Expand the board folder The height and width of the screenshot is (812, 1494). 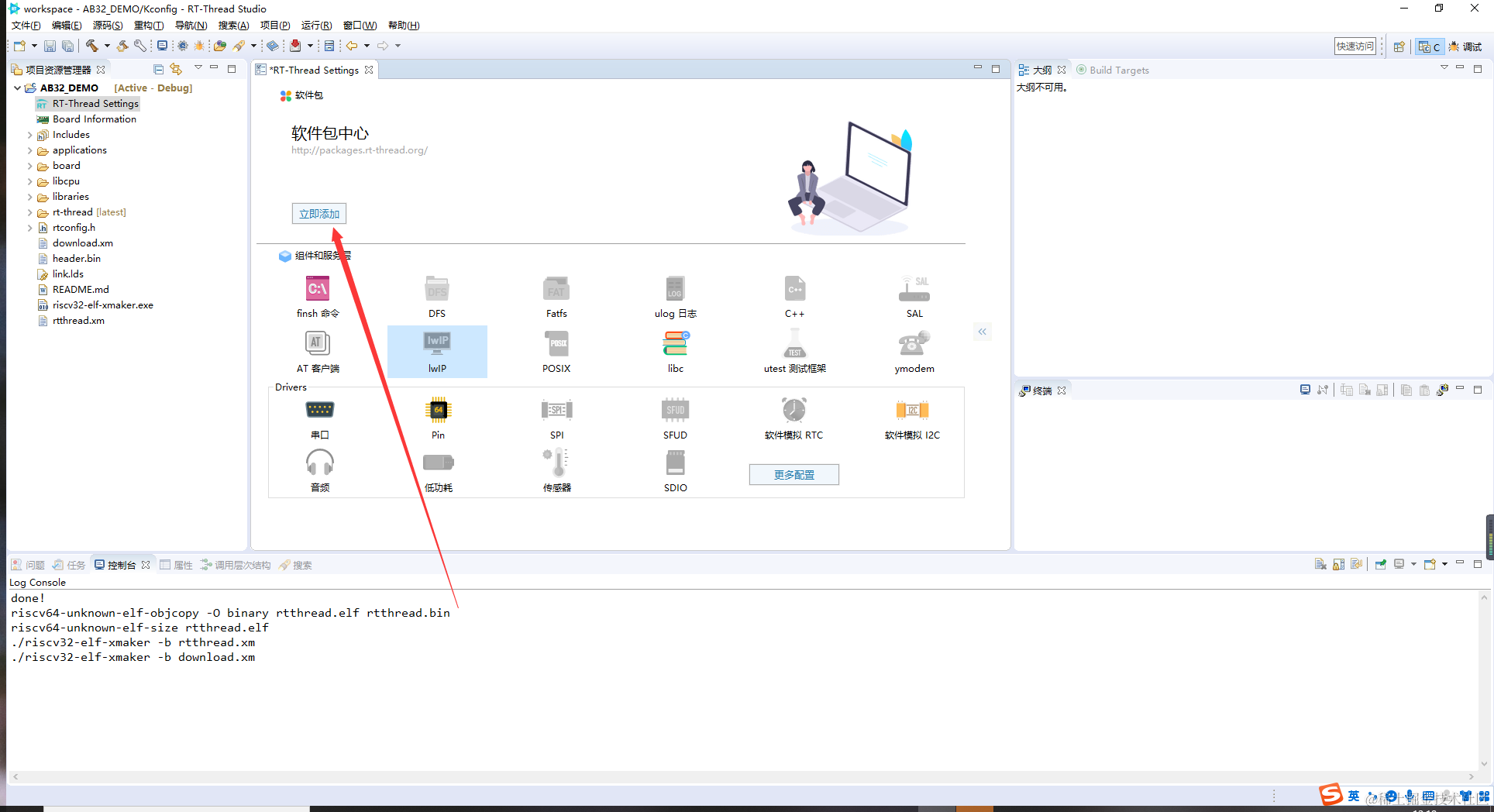(x=30, y=166)
